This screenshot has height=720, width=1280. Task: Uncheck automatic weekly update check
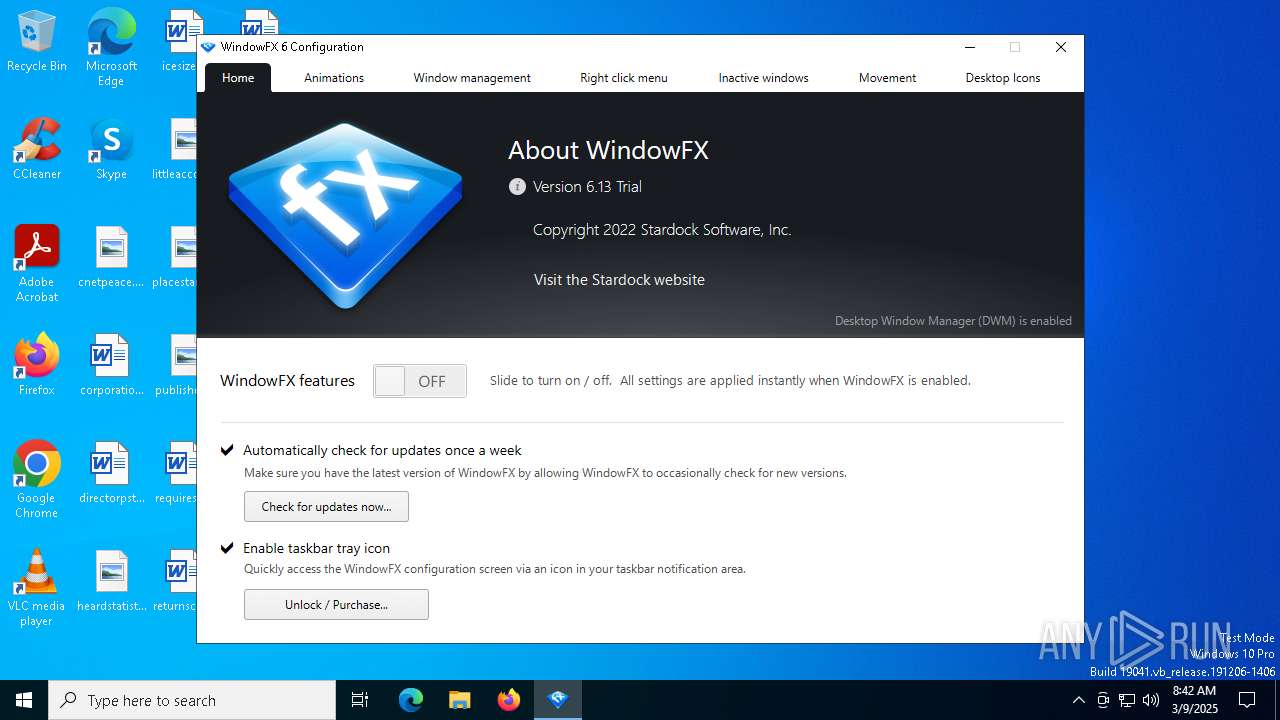pos(227,450)
